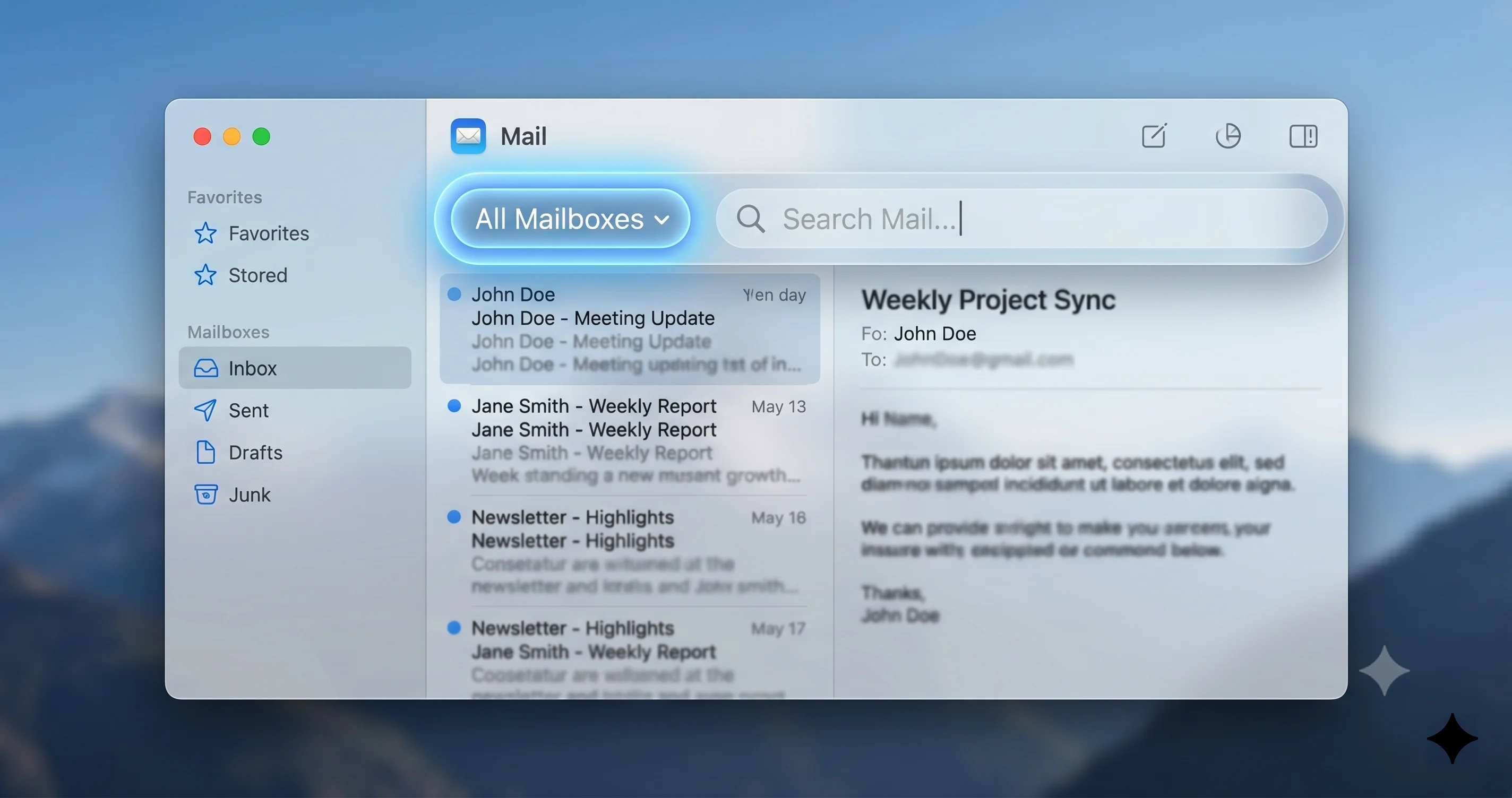The width and height of the screenshot is (1512, 798).
Task: Toggle the sidebar panel icon in toolbar
Action: tap(1303, 136)
